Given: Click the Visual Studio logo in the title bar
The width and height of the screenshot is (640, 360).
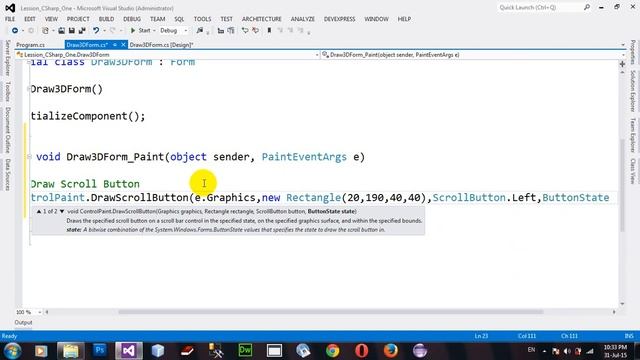Looking at the screenshot, I should (x=10, y=8).
